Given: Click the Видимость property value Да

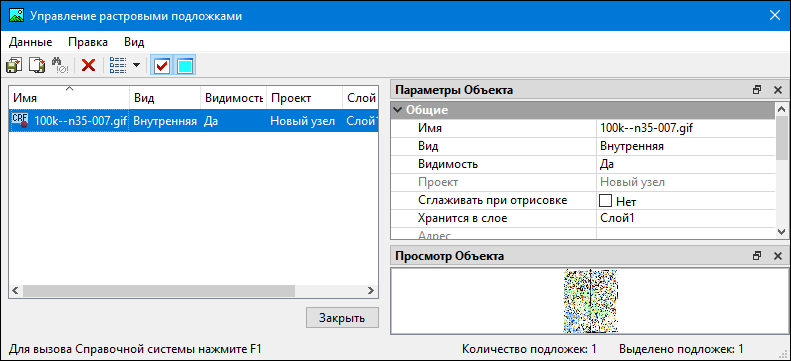Looking at the screenshot, I should click(686, 164).
